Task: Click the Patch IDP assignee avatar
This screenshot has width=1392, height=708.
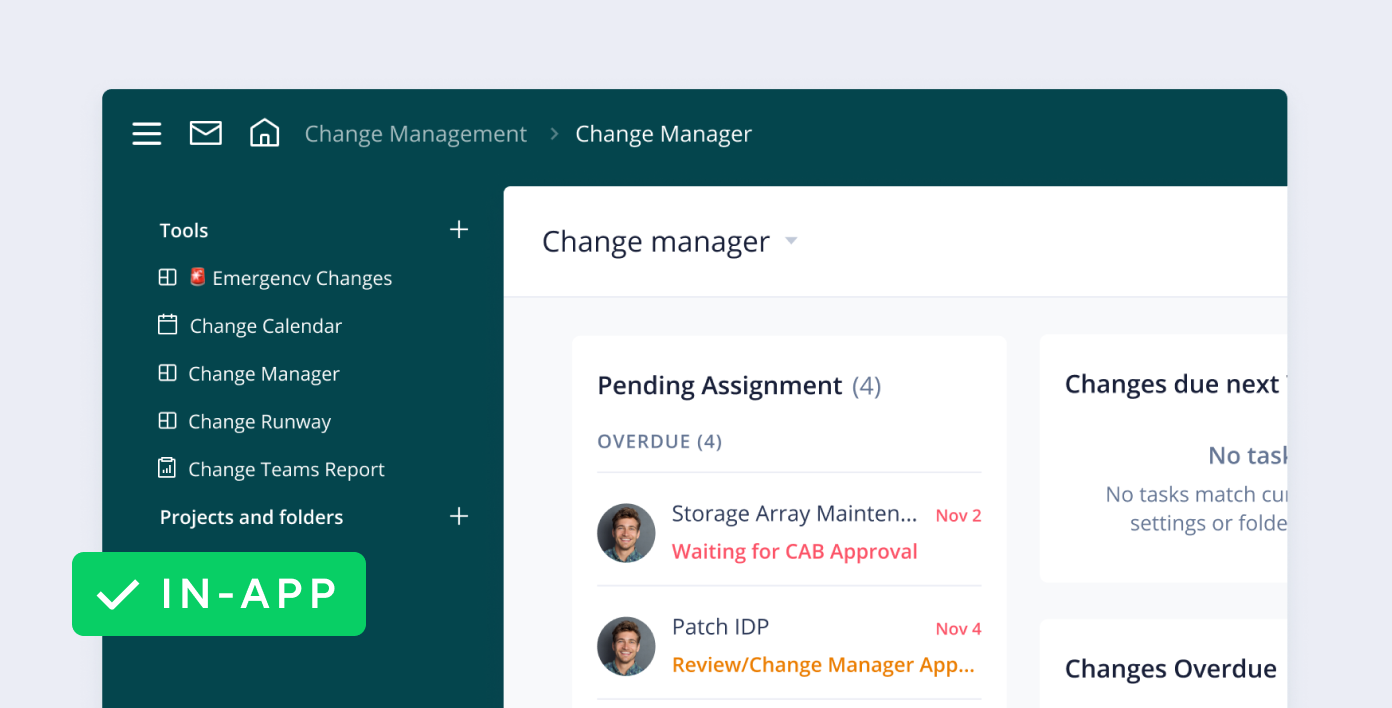Action: [x=626, y=646]
